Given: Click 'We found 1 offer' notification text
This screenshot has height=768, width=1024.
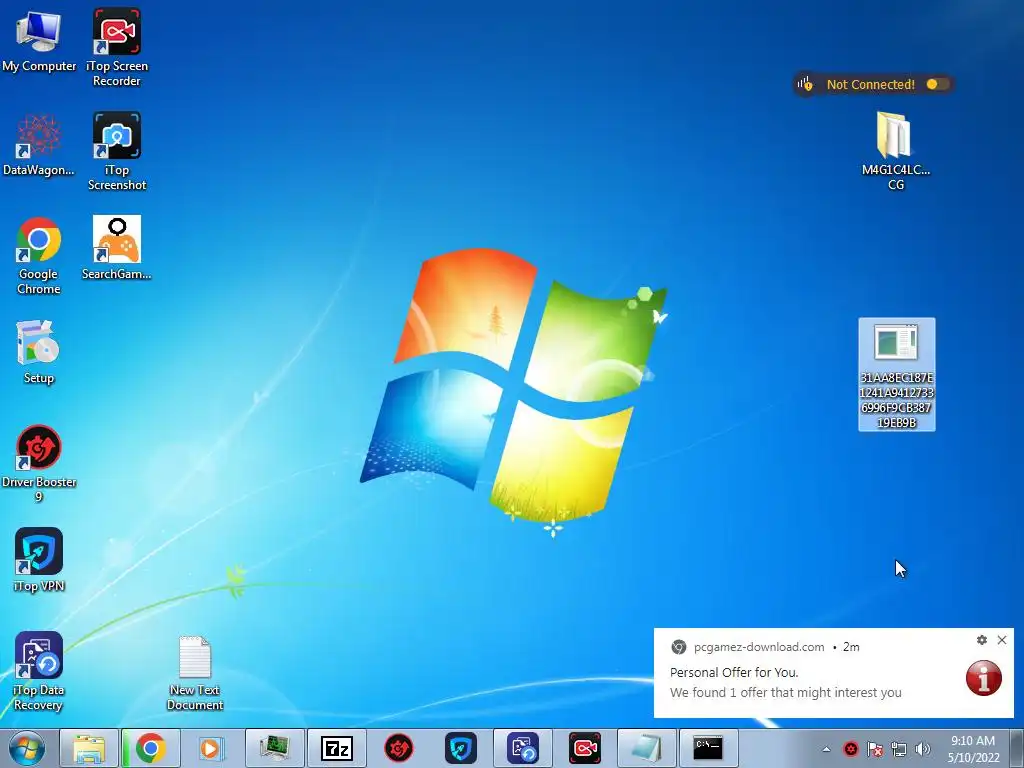Looking at the screenshot, I should tap(786, 692).
